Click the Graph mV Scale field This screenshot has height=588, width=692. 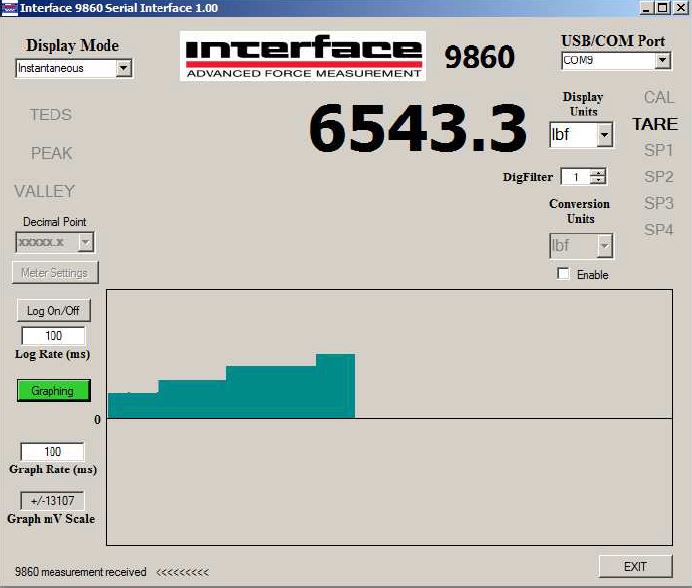coord(52,501)
